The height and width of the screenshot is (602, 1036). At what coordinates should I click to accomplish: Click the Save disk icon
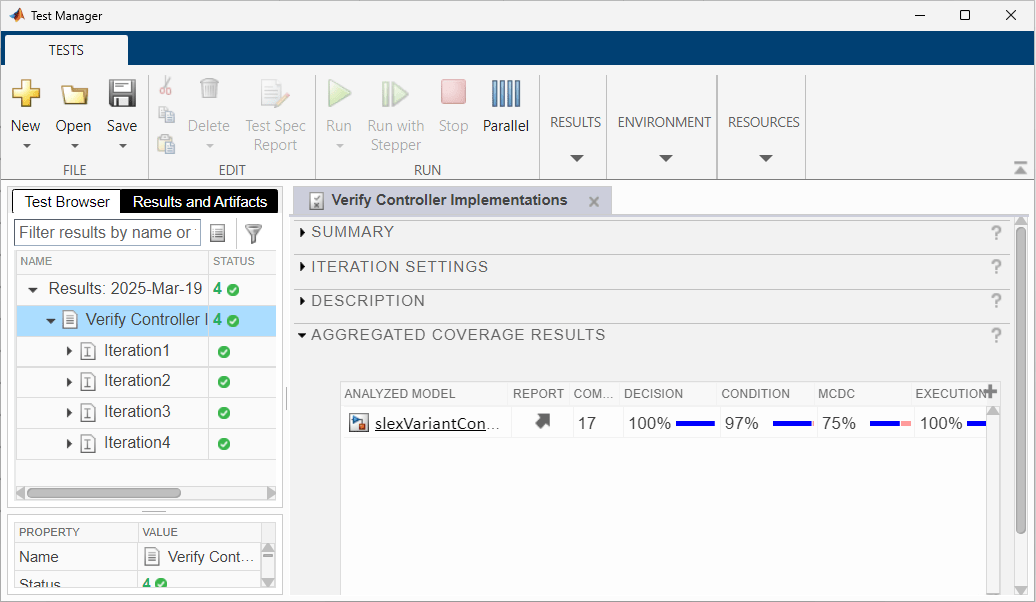click(122, 94)
